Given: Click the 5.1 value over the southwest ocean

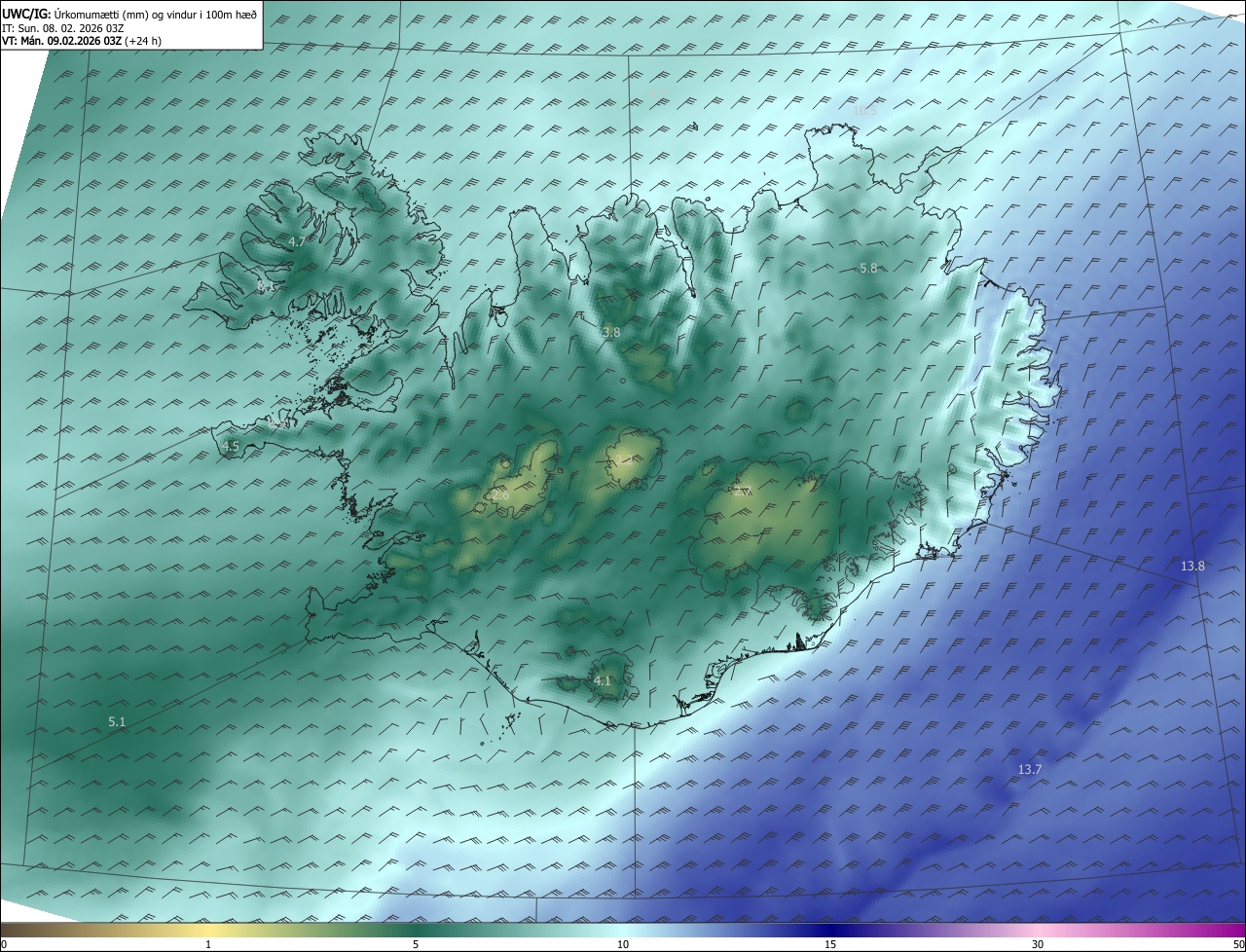Looking at the screenshot, I should pos(117,722).
